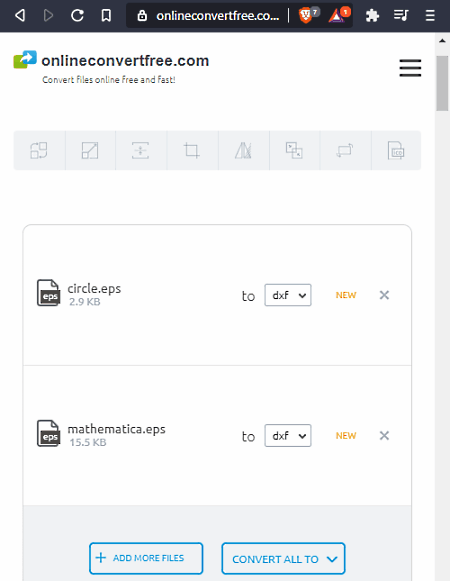The width and height of the screenshot is (450, 581).
Task: Open the Convert All To dropdown
Action: [x=284, y=558]
